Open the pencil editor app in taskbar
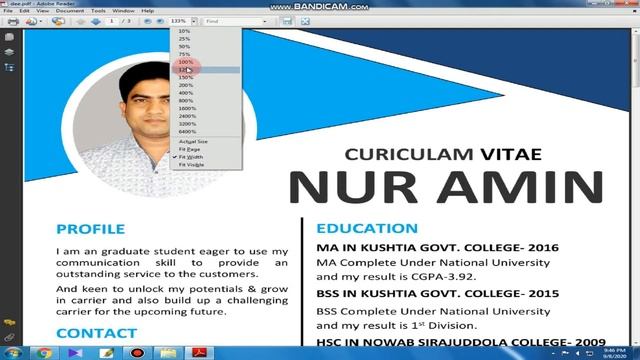Viewport: 640px width, 360px height. [106, 353]
